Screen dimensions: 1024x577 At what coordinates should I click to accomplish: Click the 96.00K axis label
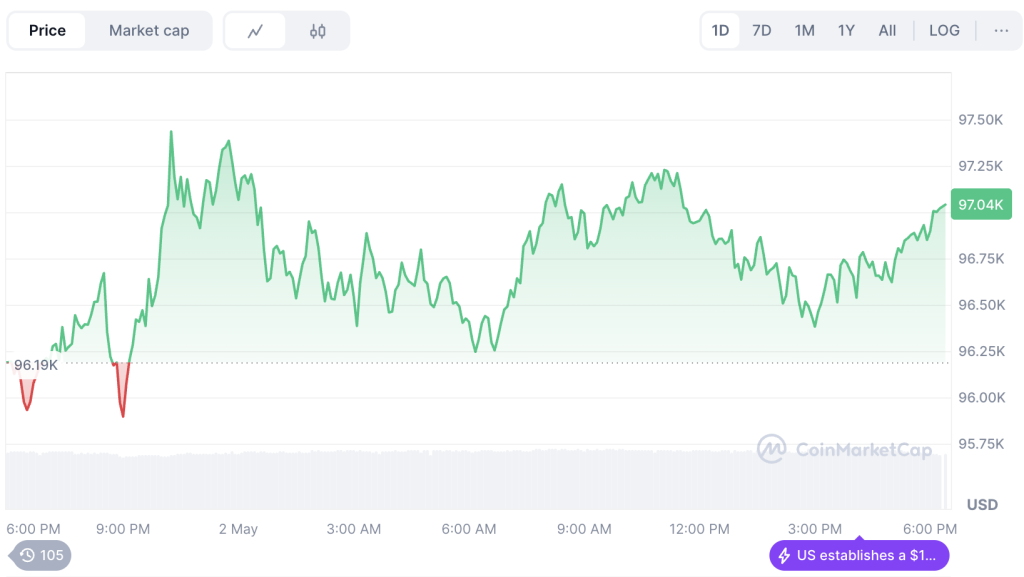click(x=982, y=398)
